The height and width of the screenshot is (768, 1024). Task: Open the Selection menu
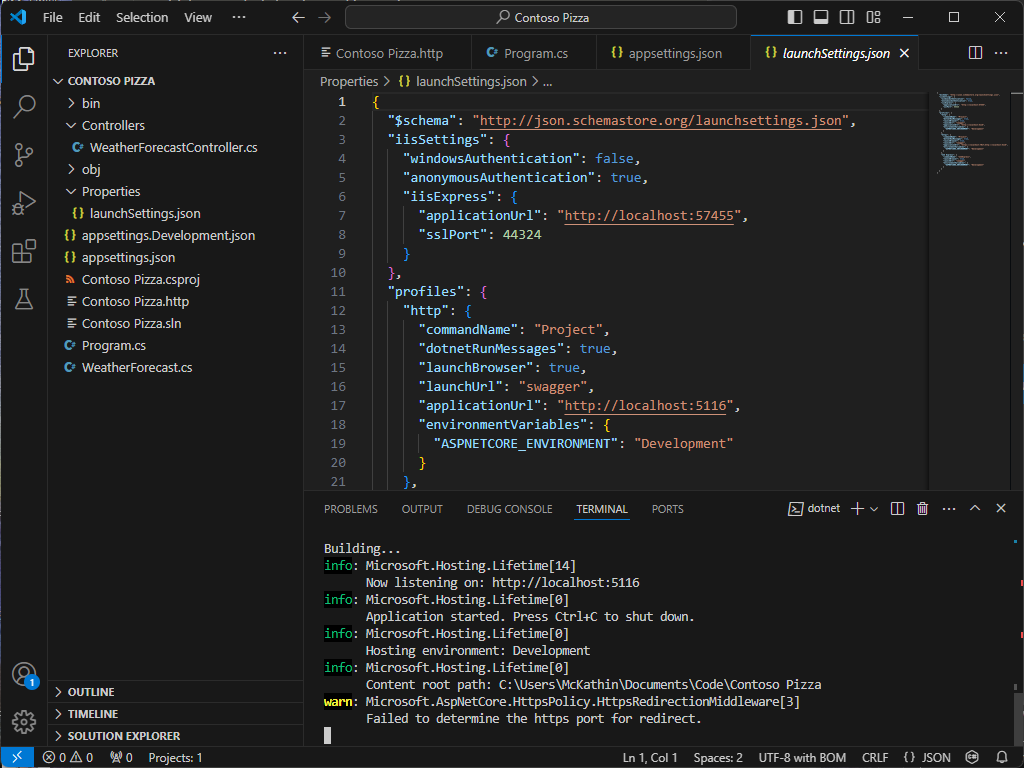[142, 18]
